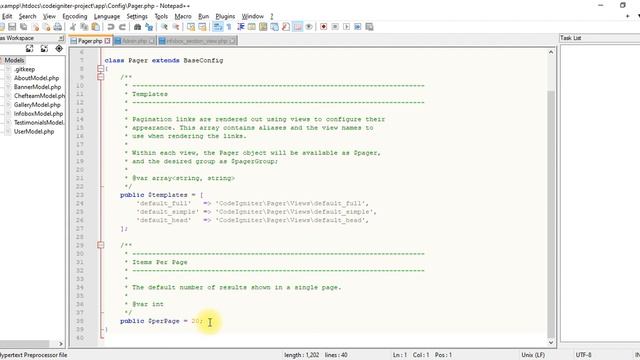This screenshot has width=640, height=360.
Task: Click Run Macro Multiple Times icon
Action: [358, 27]
